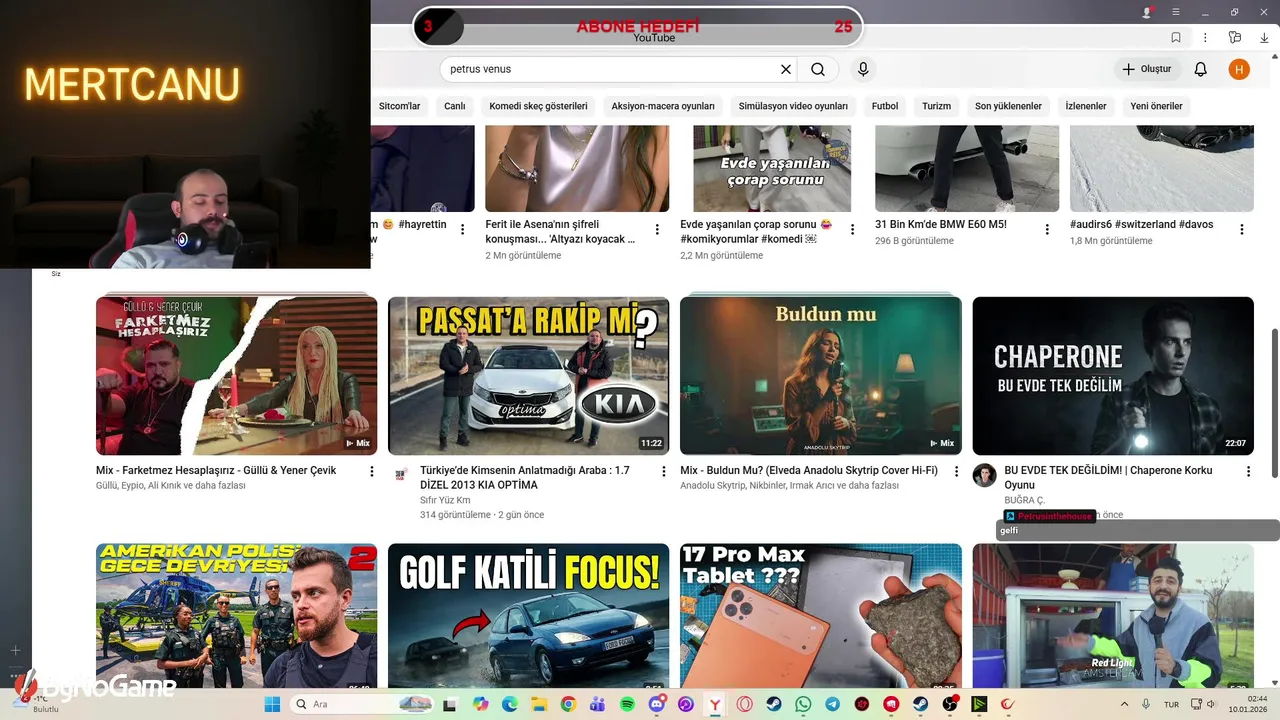This screenshot has width=1280, height=720.
Task: Open options for Buldun Mu? mix
Action: click(x=956, y=471)
